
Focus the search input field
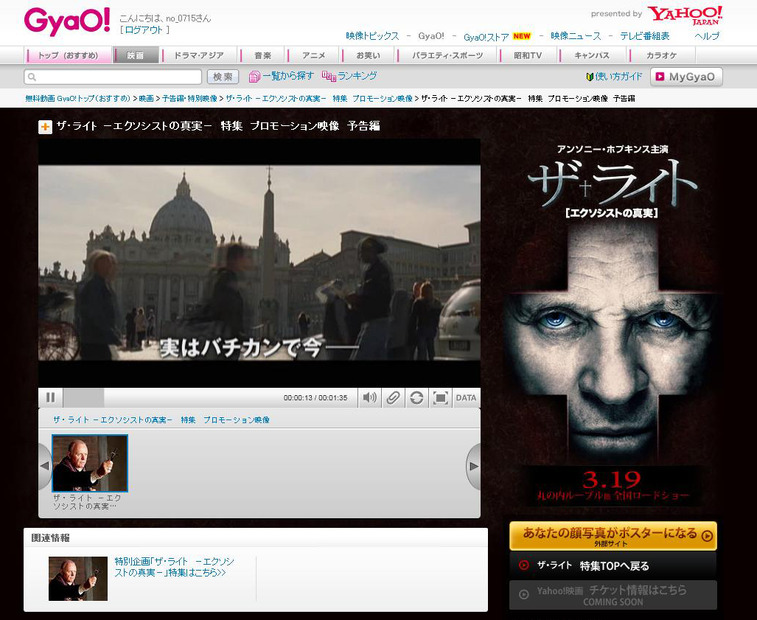pos(113,77)
